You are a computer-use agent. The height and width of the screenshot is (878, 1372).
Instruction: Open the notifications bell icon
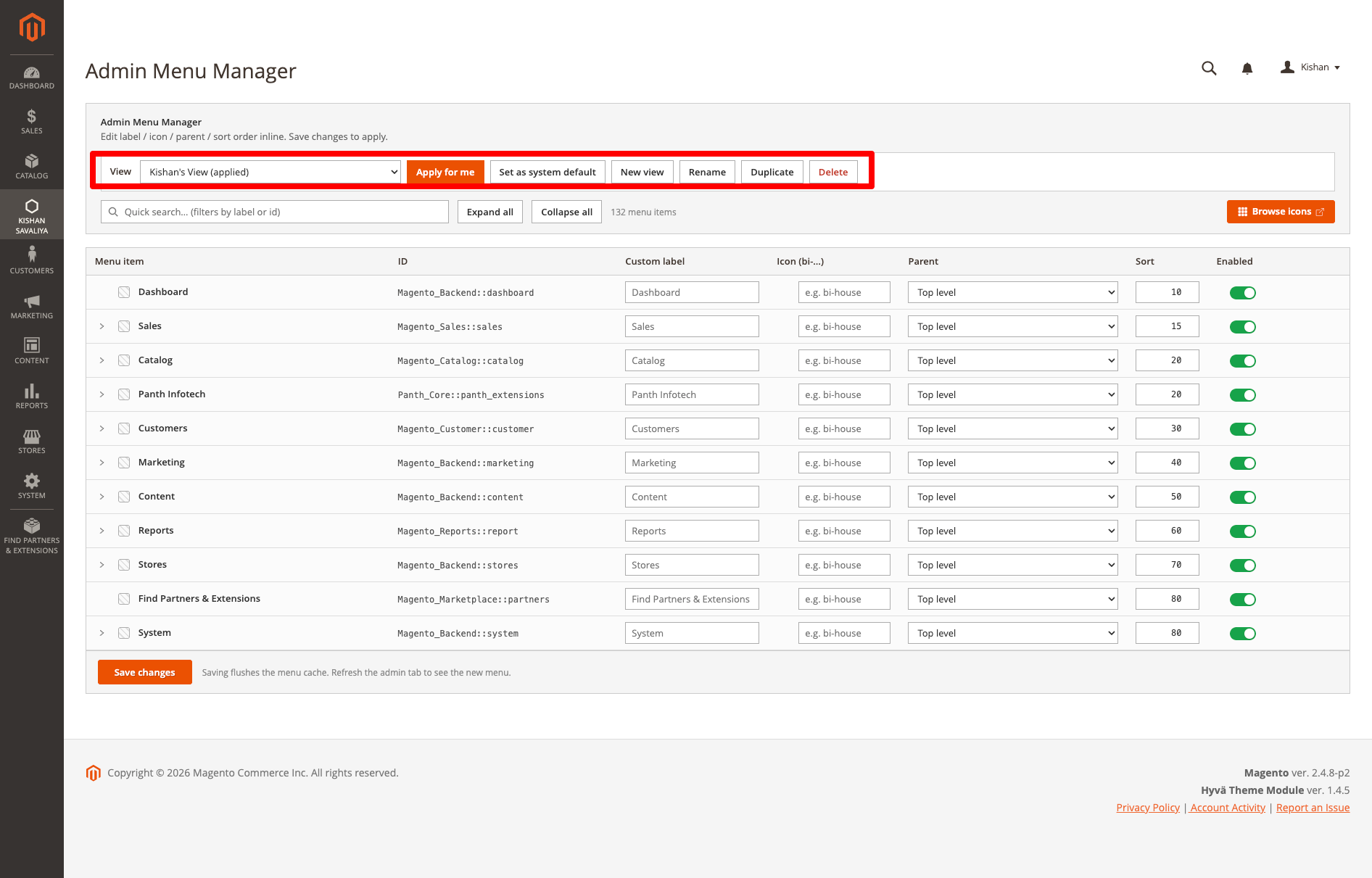point(1247,68)
